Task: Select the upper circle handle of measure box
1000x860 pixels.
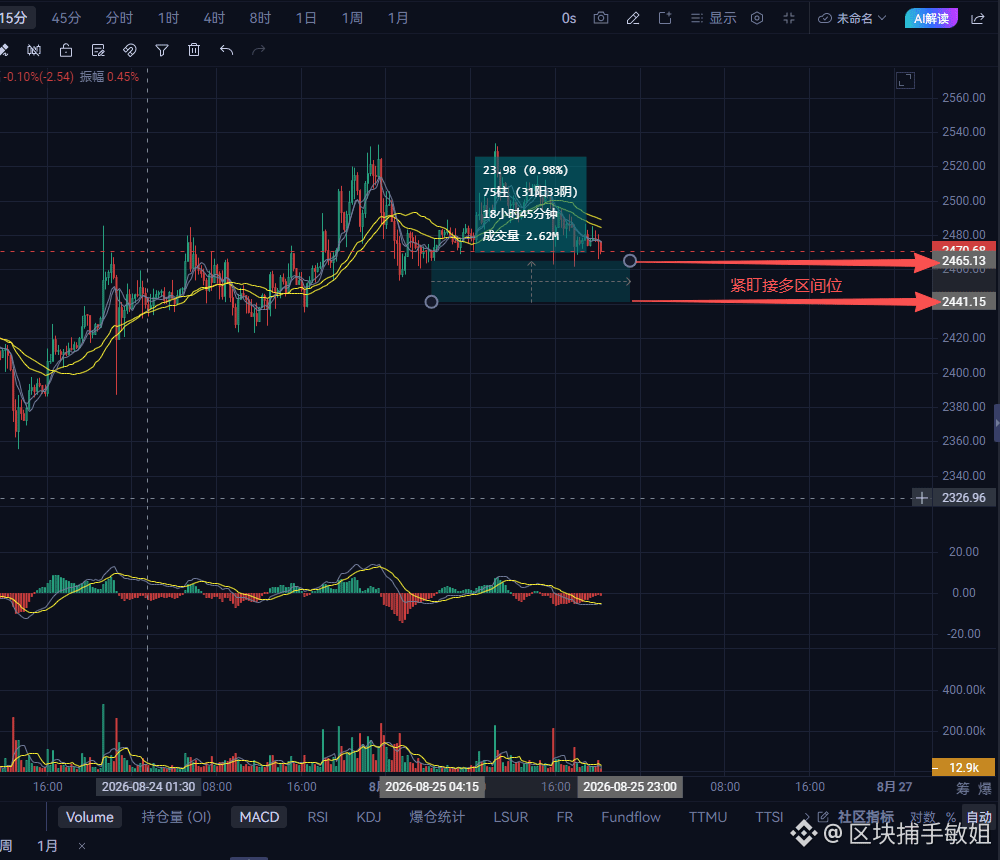Action: pos(629,260)
